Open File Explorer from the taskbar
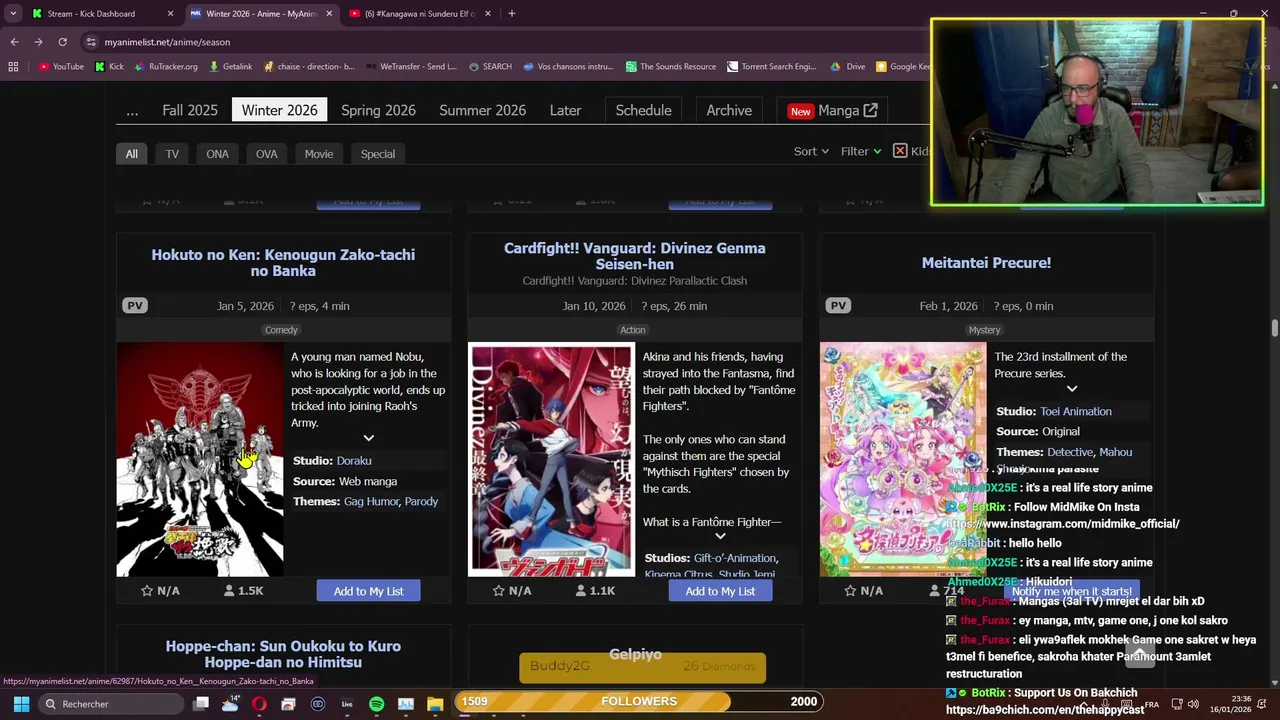1280x720 pixels. click(434, 704)
